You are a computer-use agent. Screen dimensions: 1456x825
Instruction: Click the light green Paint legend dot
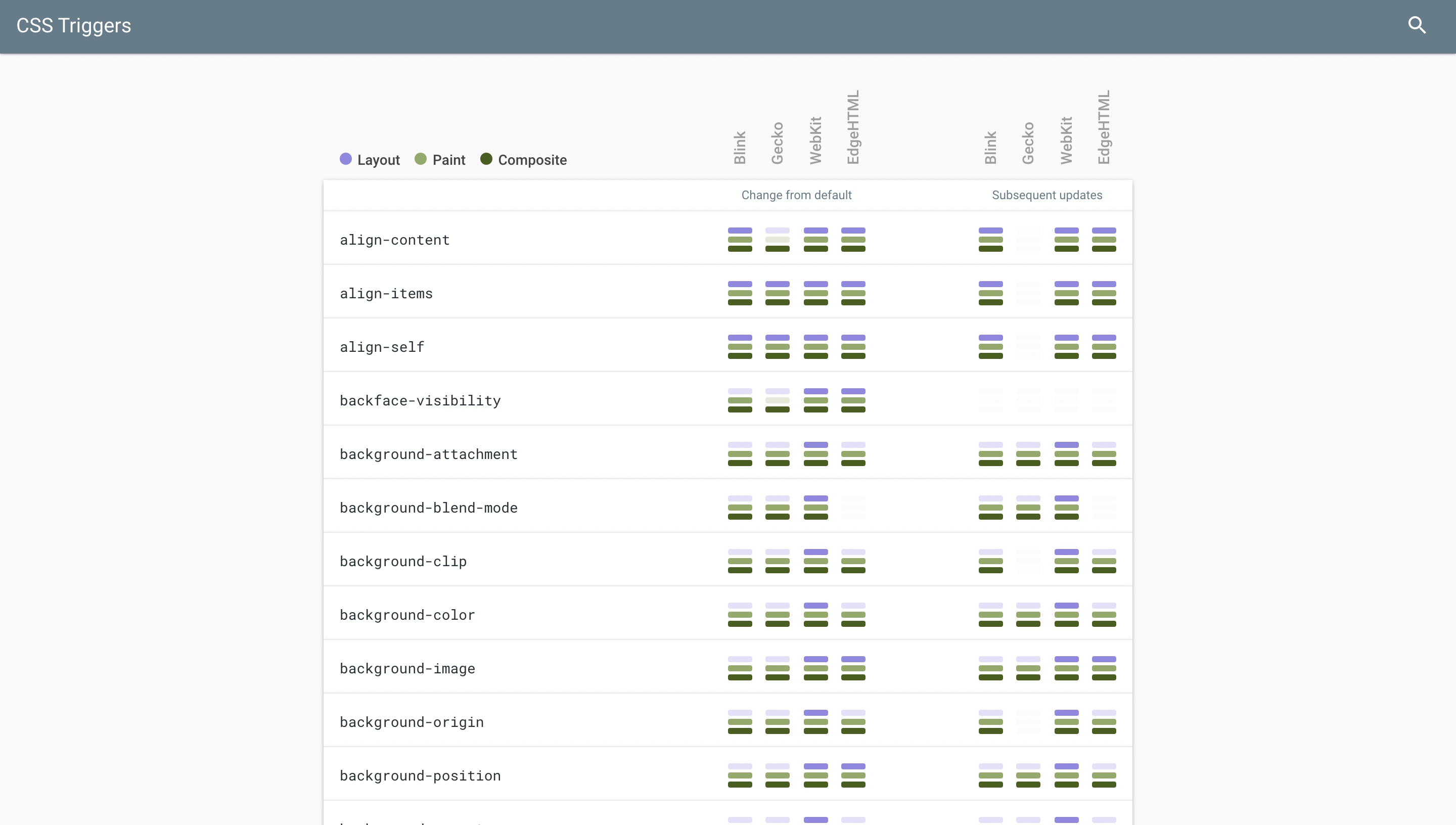421,159
